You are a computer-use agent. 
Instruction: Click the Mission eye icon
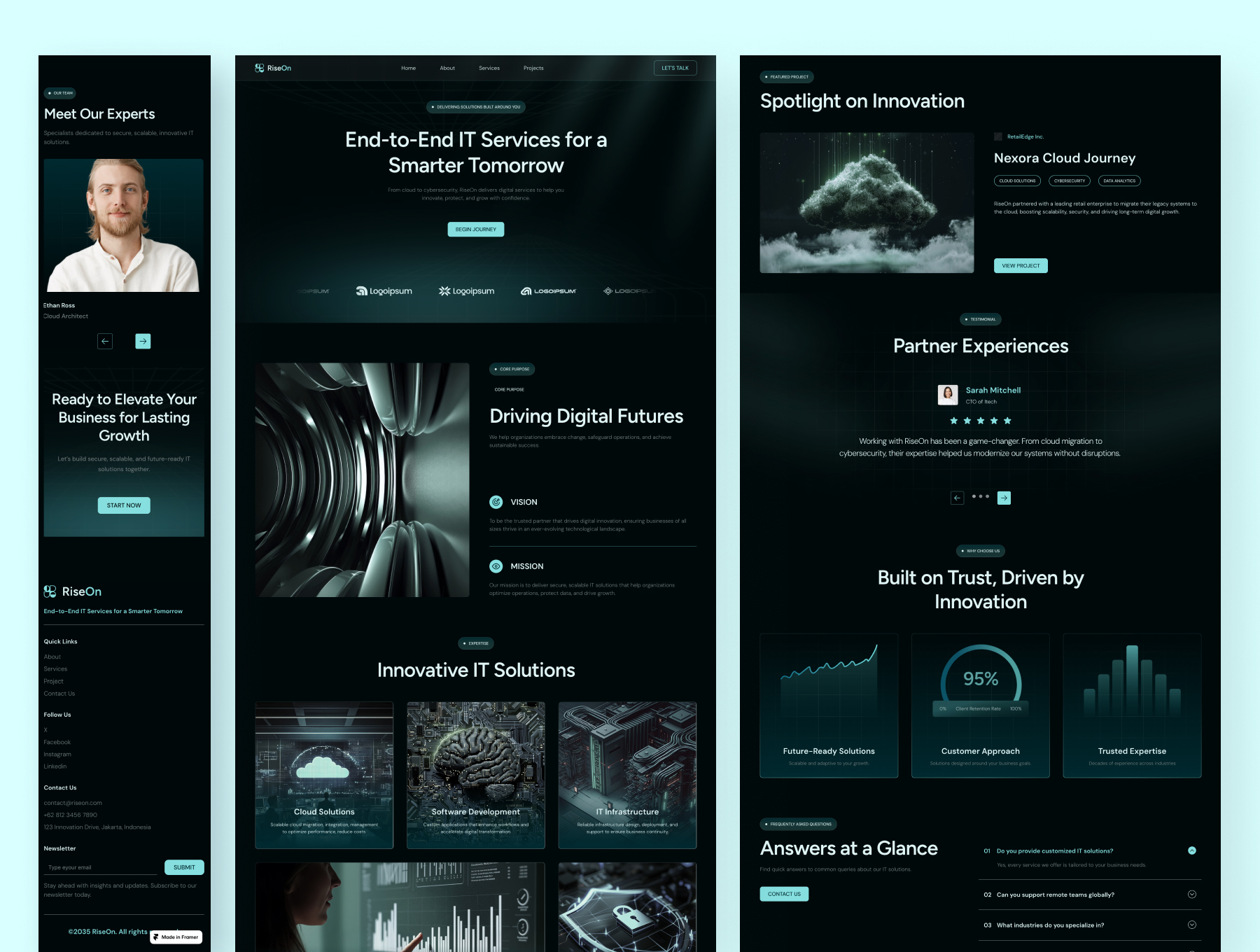496,566
